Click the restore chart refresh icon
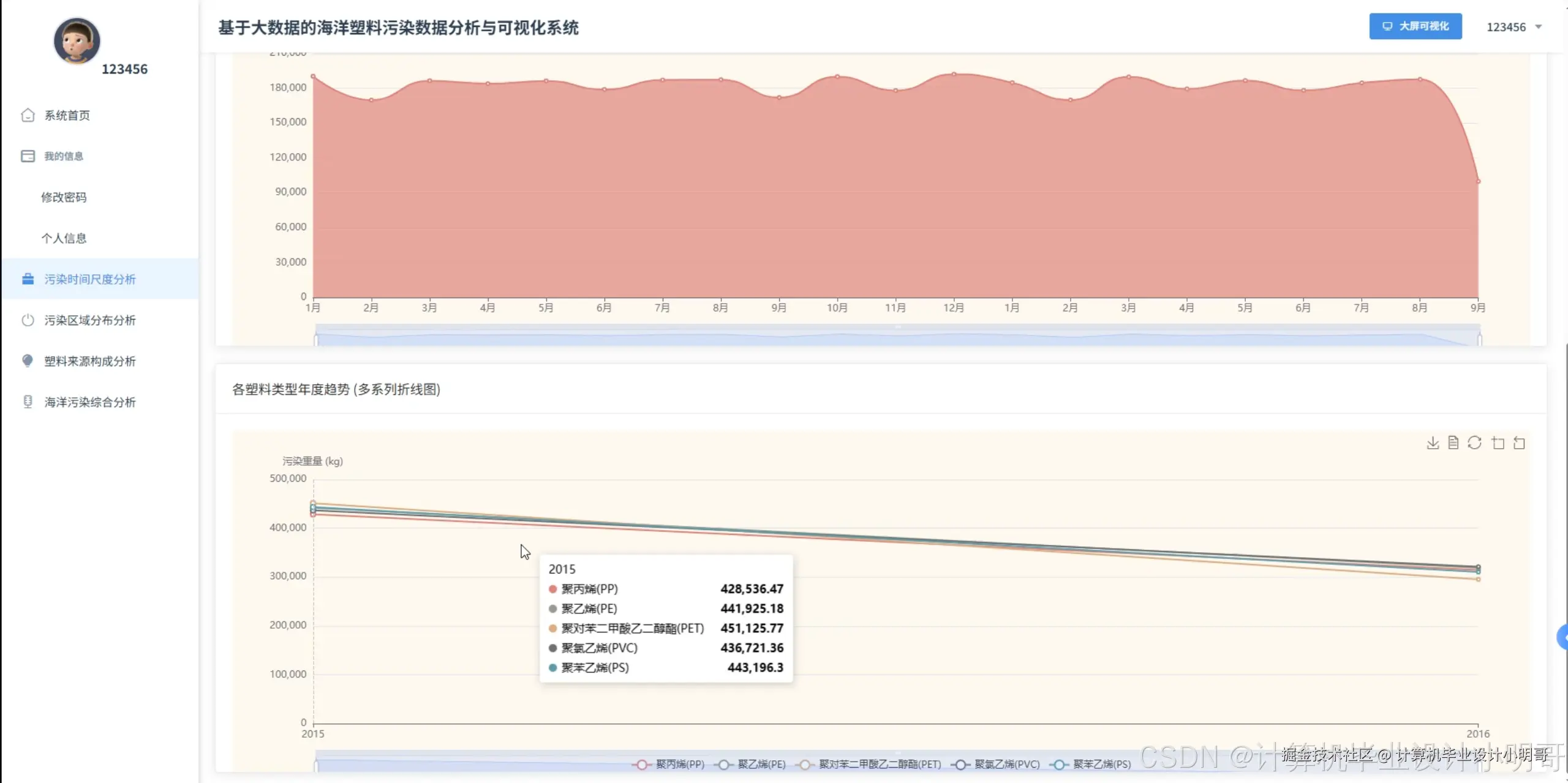Viewport: 1568px width, 783px height. click(1474, 443)
